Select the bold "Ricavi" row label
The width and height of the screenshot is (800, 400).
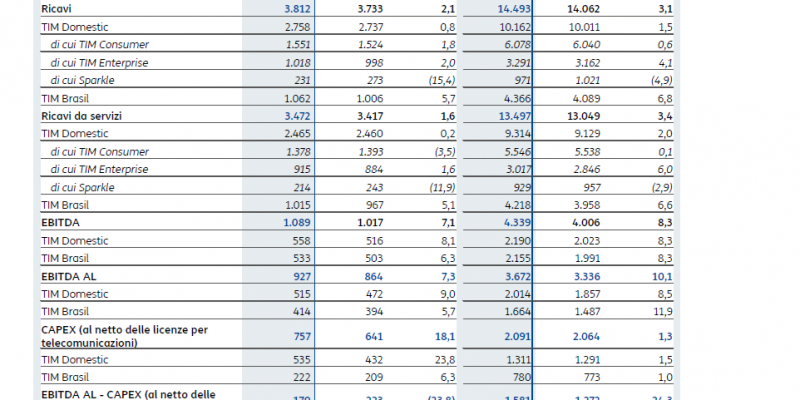click(x=56, y=9)
